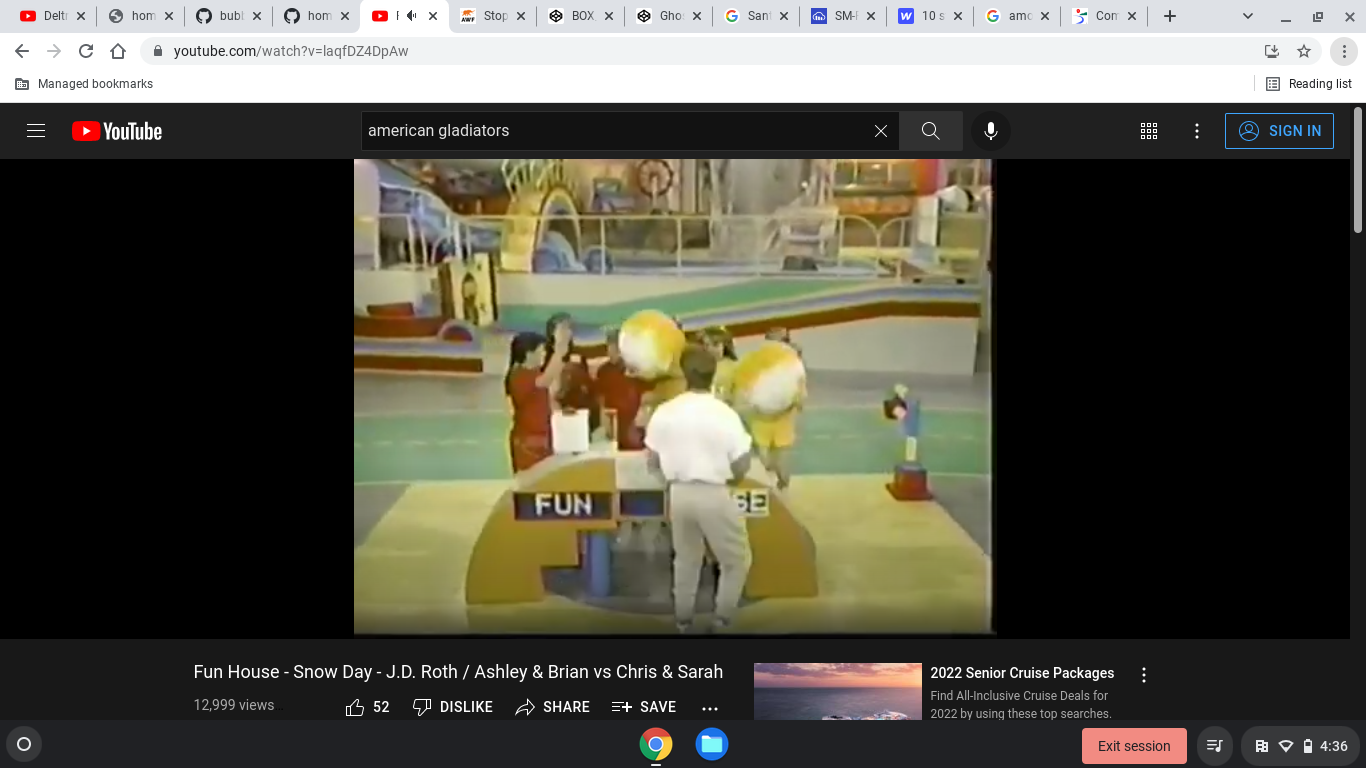
Task: Save the video to a playlist
Action: tap(644, 707)
